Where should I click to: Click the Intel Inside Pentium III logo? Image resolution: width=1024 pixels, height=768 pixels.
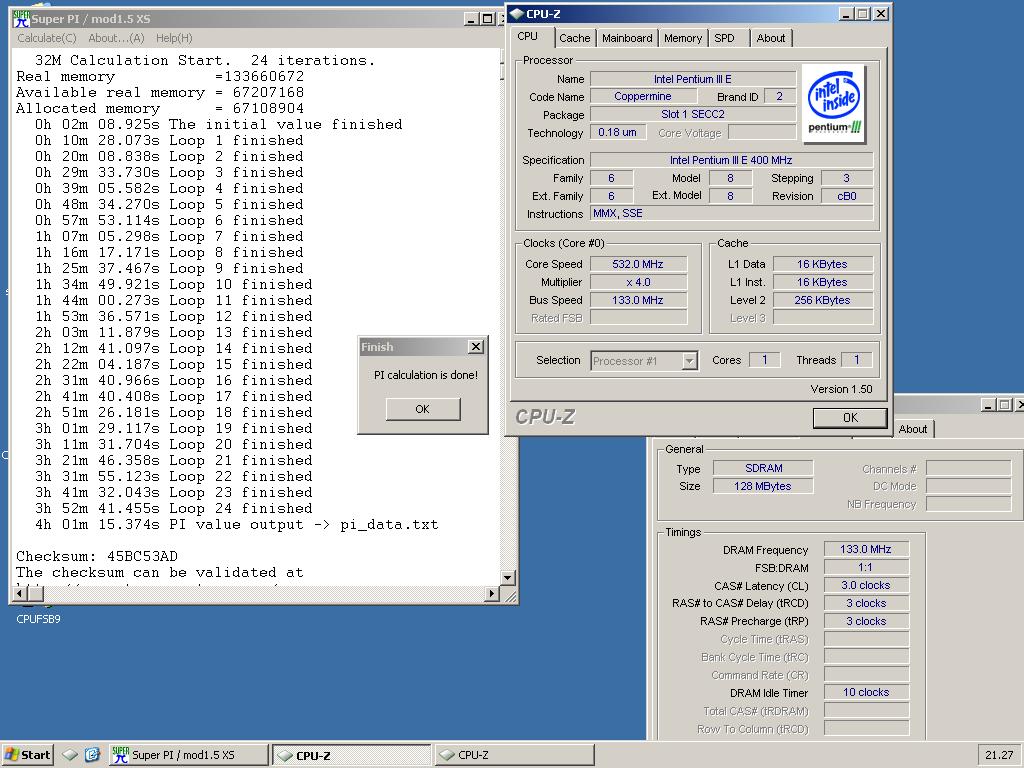(833, 103)
